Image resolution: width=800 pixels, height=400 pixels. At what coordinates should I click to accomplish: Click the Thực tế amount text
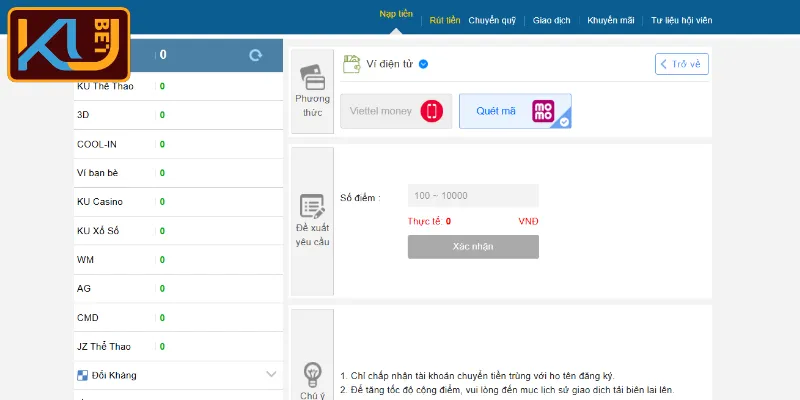coord(429,221)
